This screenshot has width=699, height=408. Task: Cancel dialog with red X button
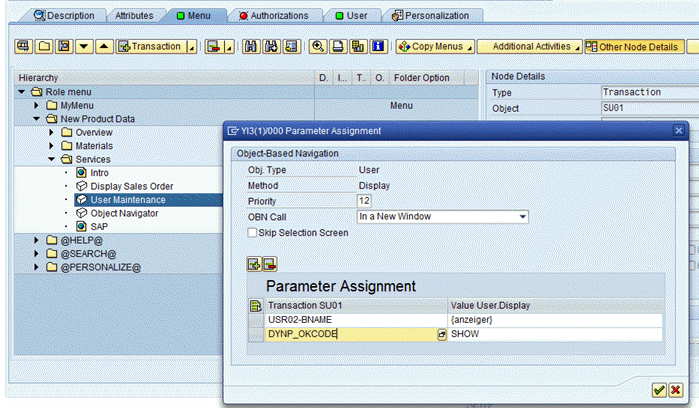[675, 390]
